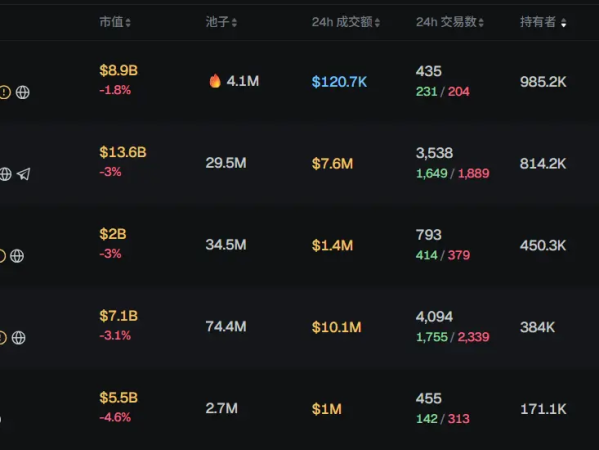Click 24h volume $1M
Viewport: 599px width, 450px height.
click(x=327, y=409)
